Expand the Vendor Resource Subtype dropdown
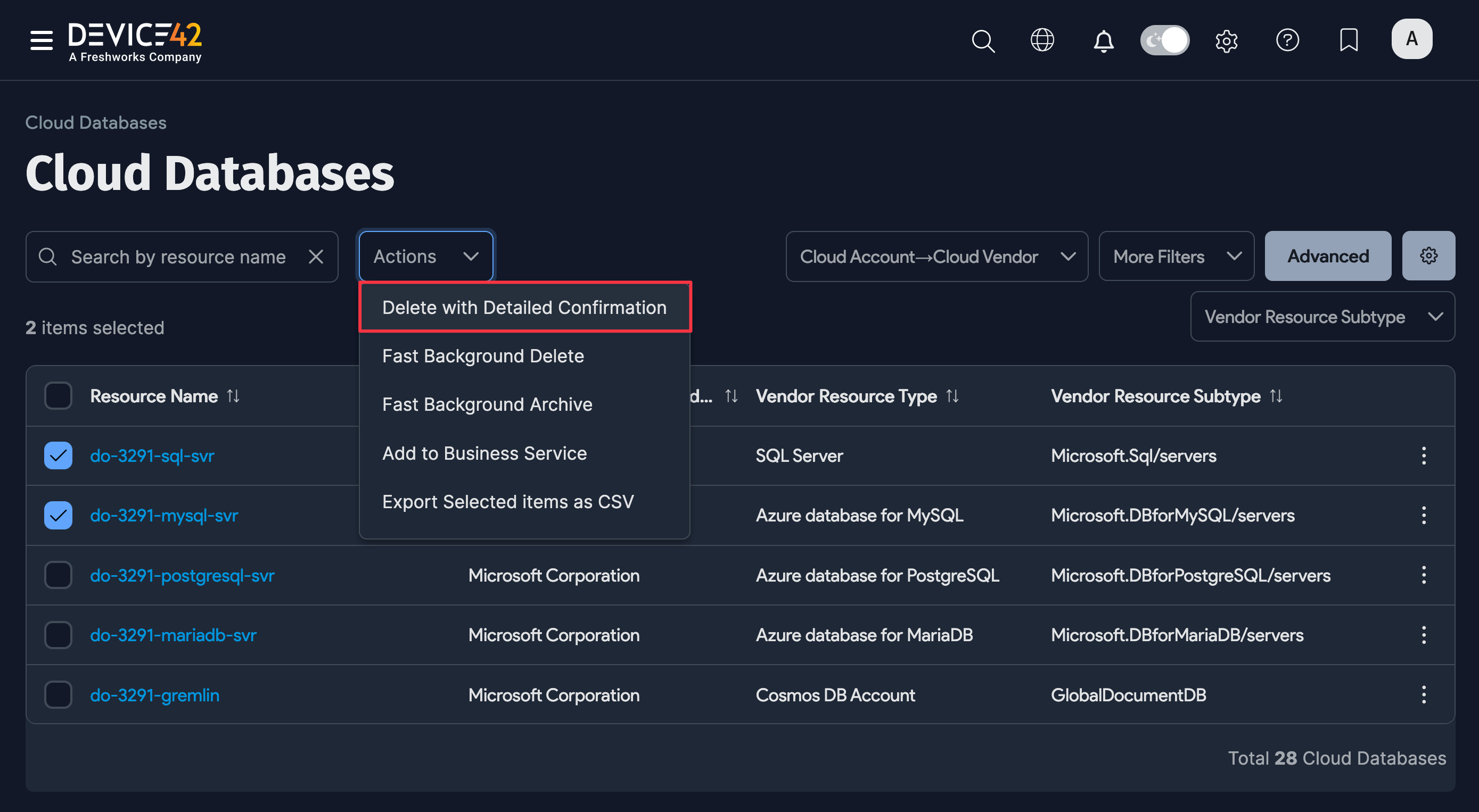This screenshot has width=1479, height=812. click(1322, 317)
